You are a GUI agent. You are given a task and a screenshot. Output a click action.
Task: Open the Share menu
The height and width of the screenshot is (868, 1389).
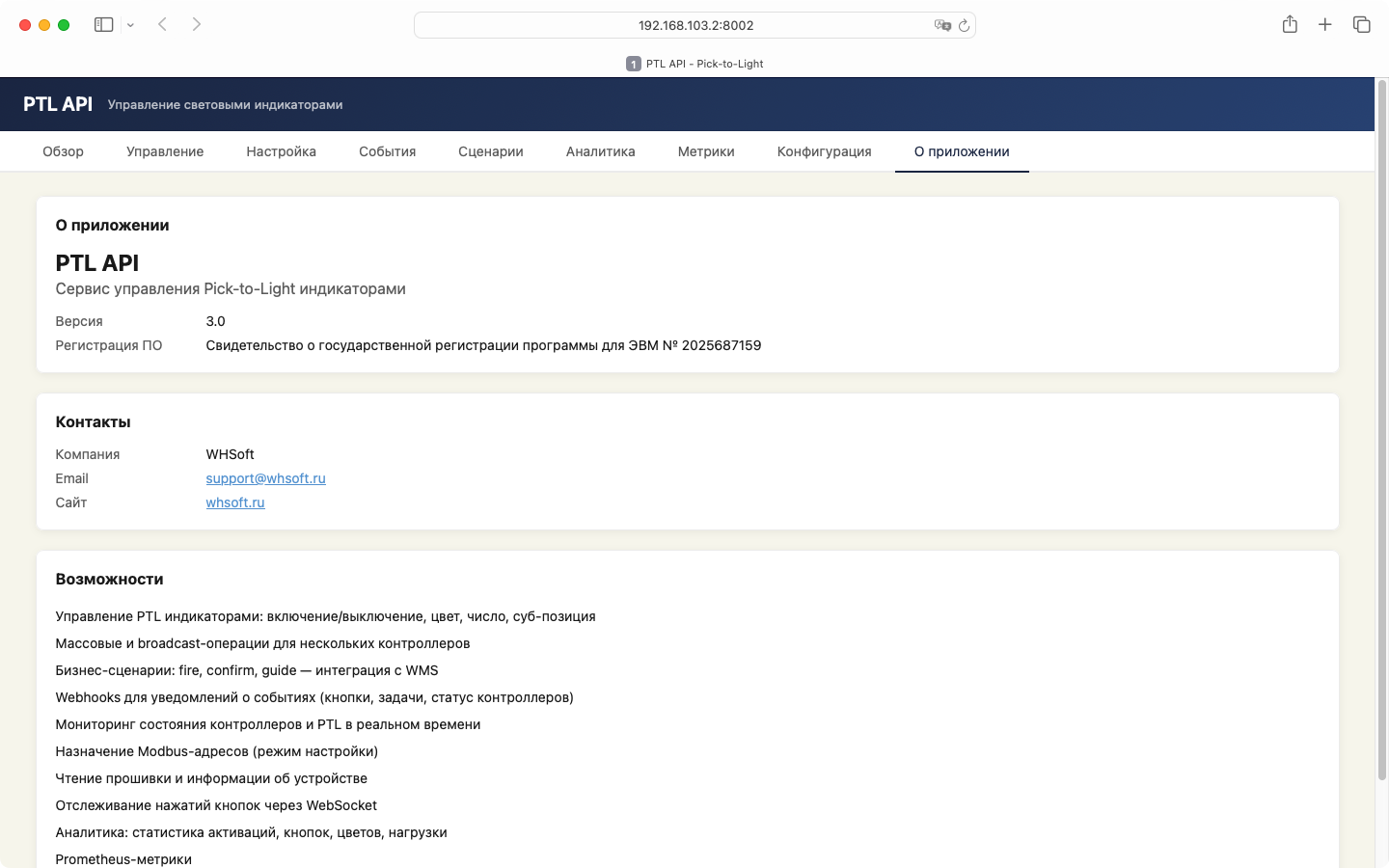click(1290, 24)
